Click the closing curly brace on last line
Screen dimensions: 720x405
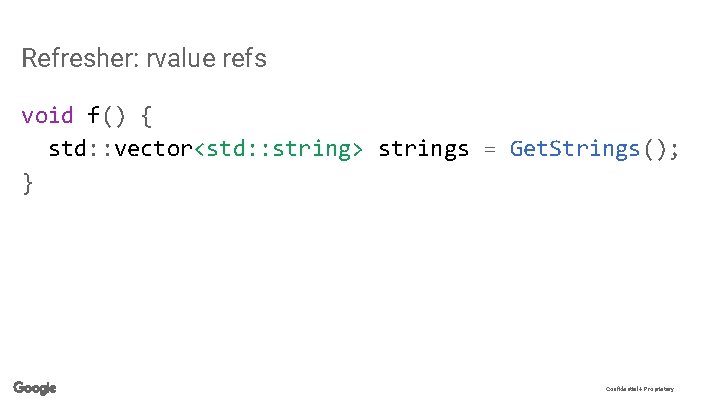(27, 184)
